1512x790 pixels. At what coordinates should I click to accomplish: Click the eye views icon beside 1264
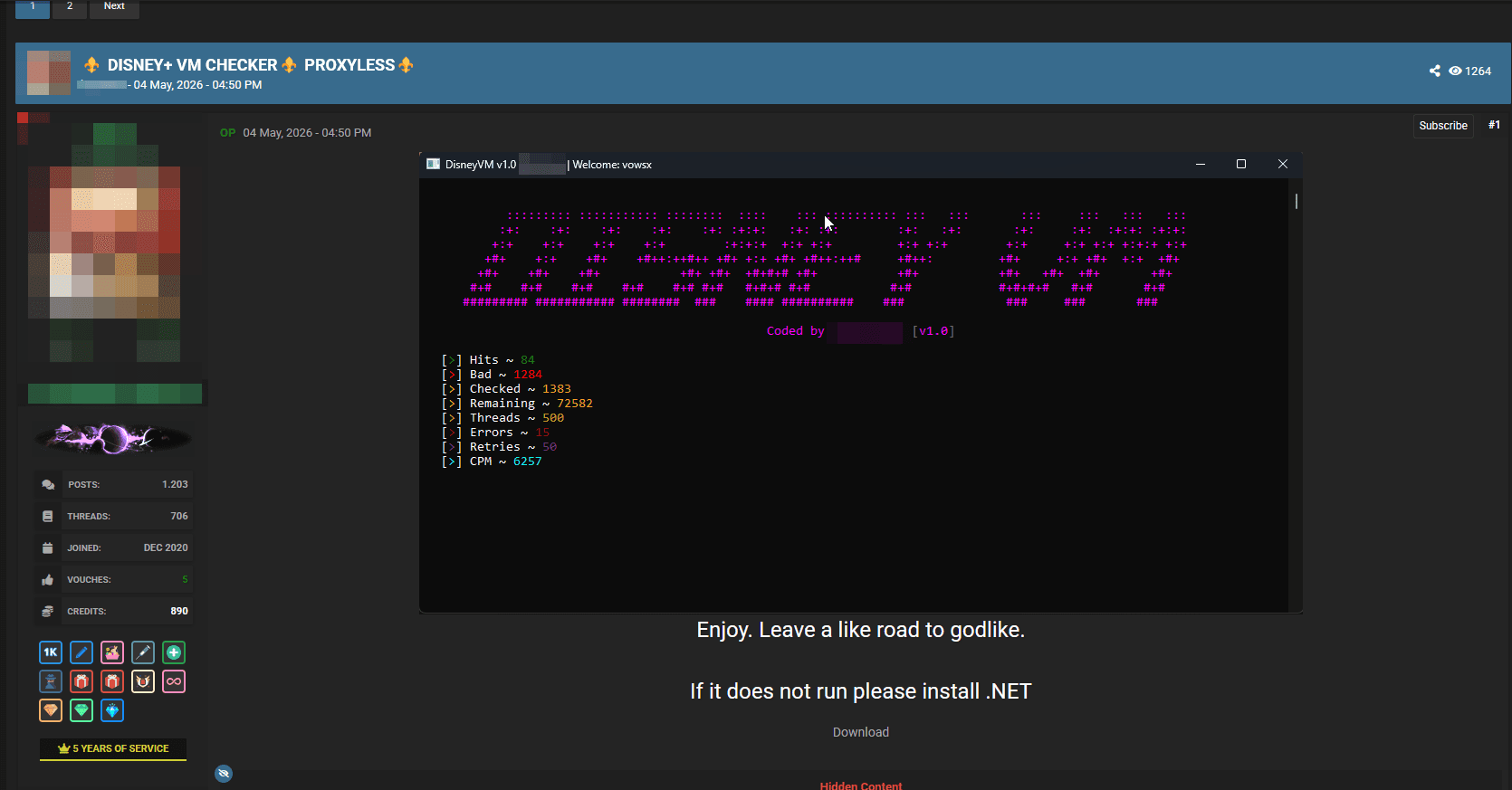point(1455,71)
